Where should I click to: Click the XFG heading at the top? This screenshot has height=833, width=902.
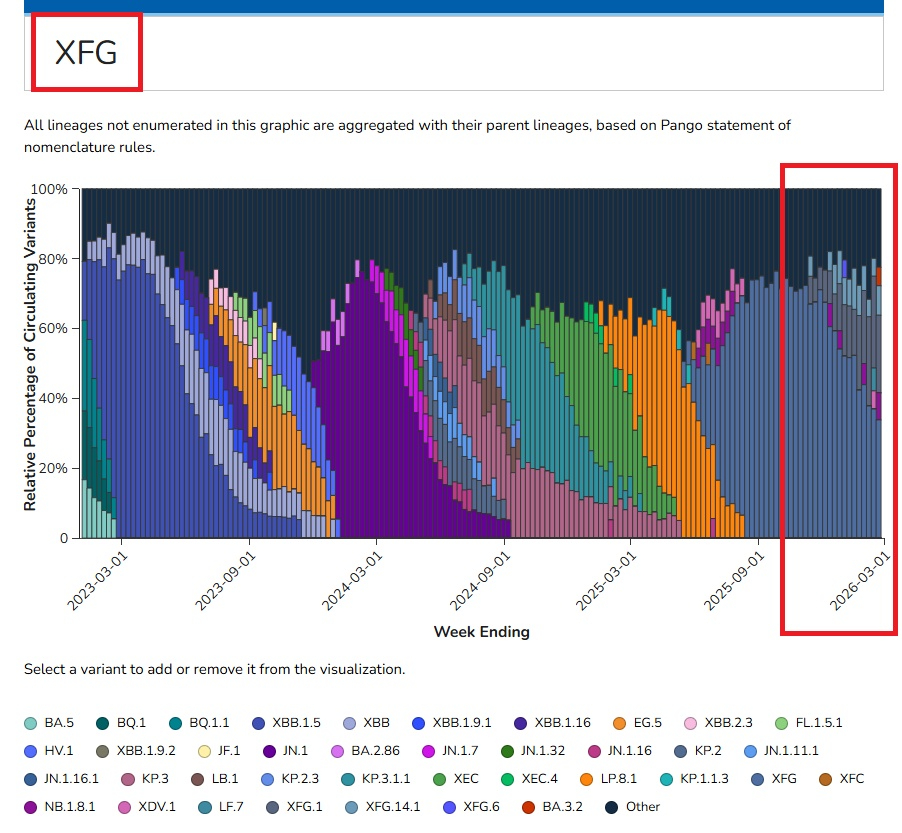(x=86, y=52)
